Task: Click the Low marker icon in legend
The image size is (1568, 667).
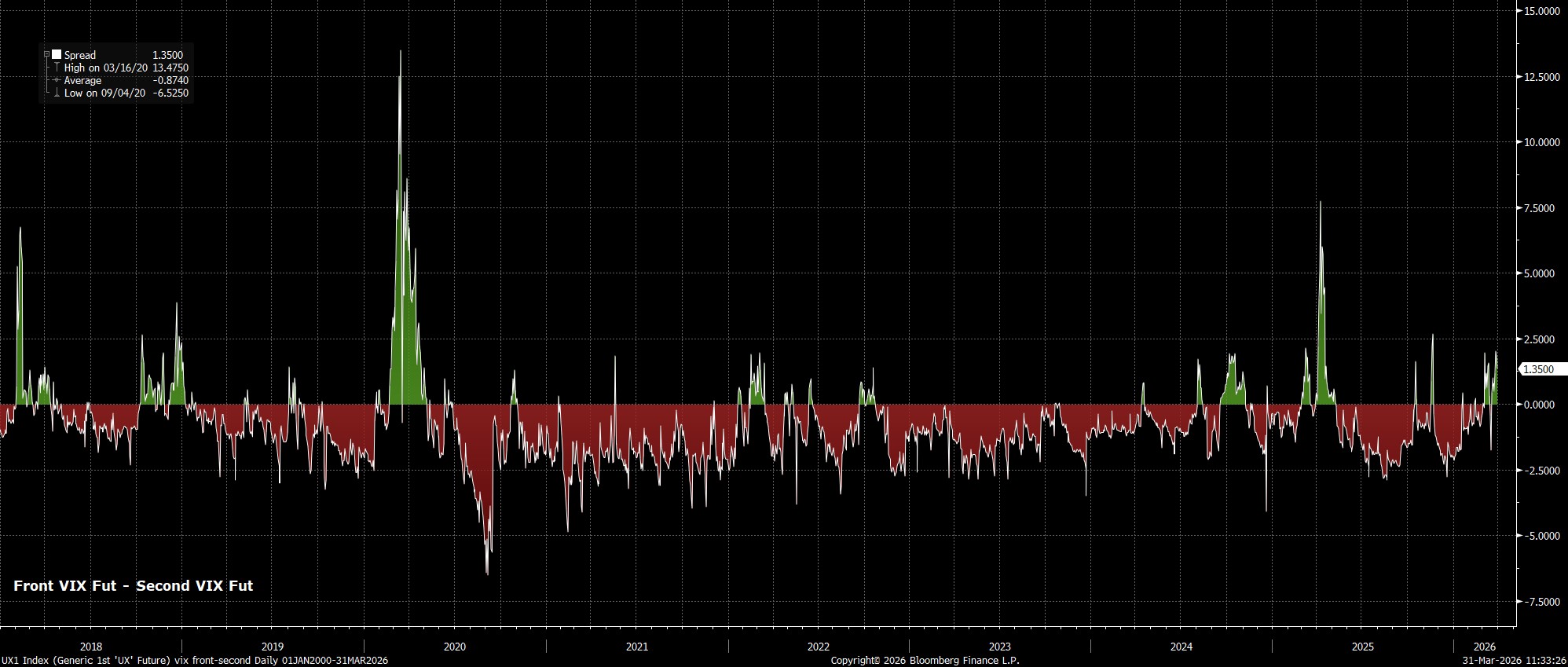Action: pos(57,93)
